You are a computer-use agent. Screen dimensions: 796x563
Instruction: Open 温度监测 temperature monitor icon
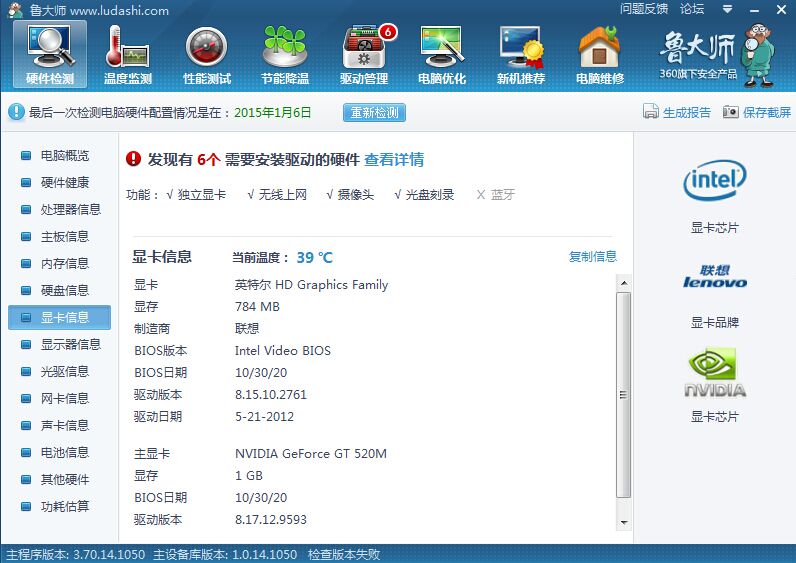[x=128, y=54]
